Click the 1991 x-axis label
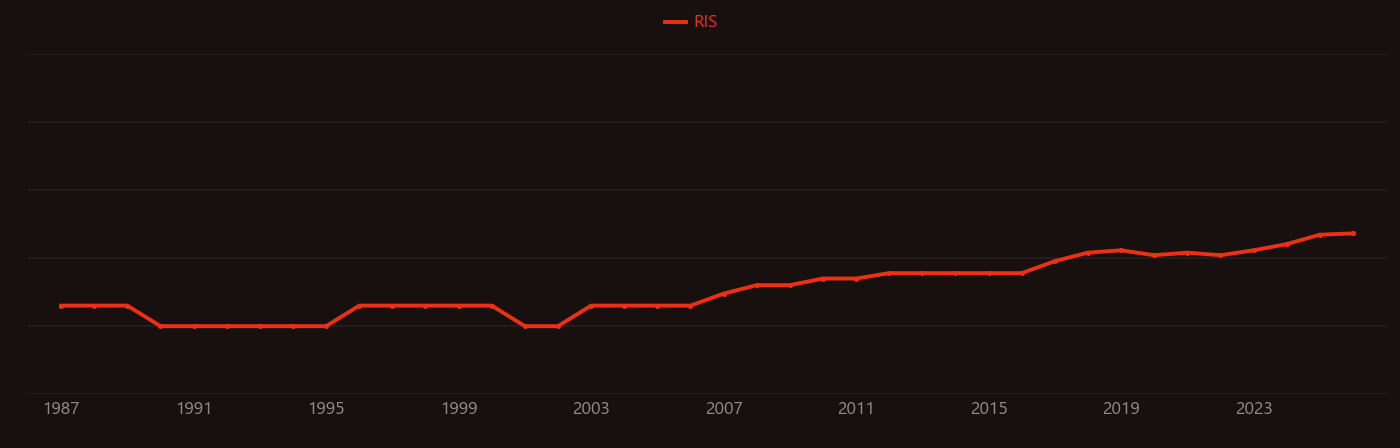 194,409
